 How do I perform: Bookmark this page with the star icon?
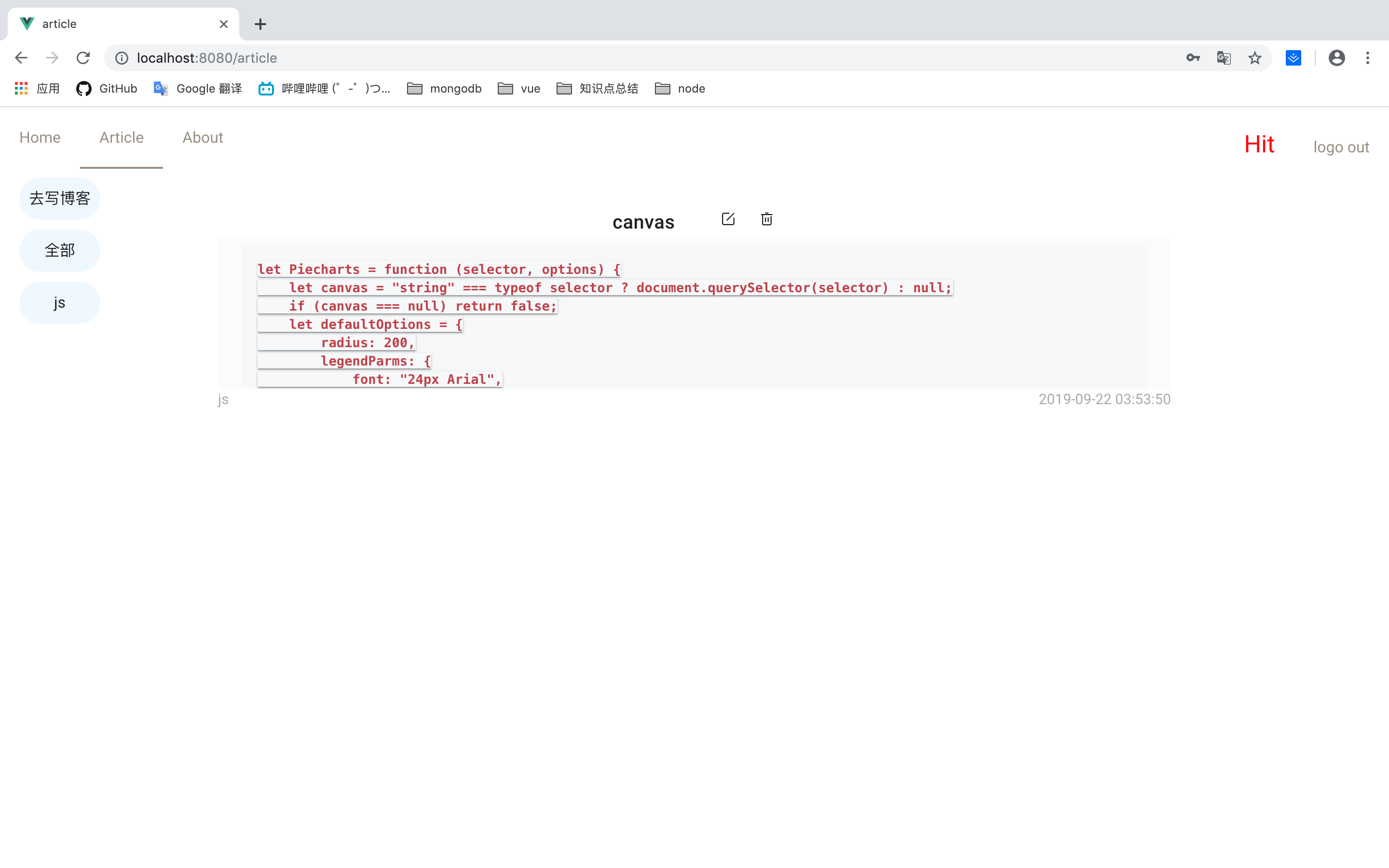coord(1255,58)
